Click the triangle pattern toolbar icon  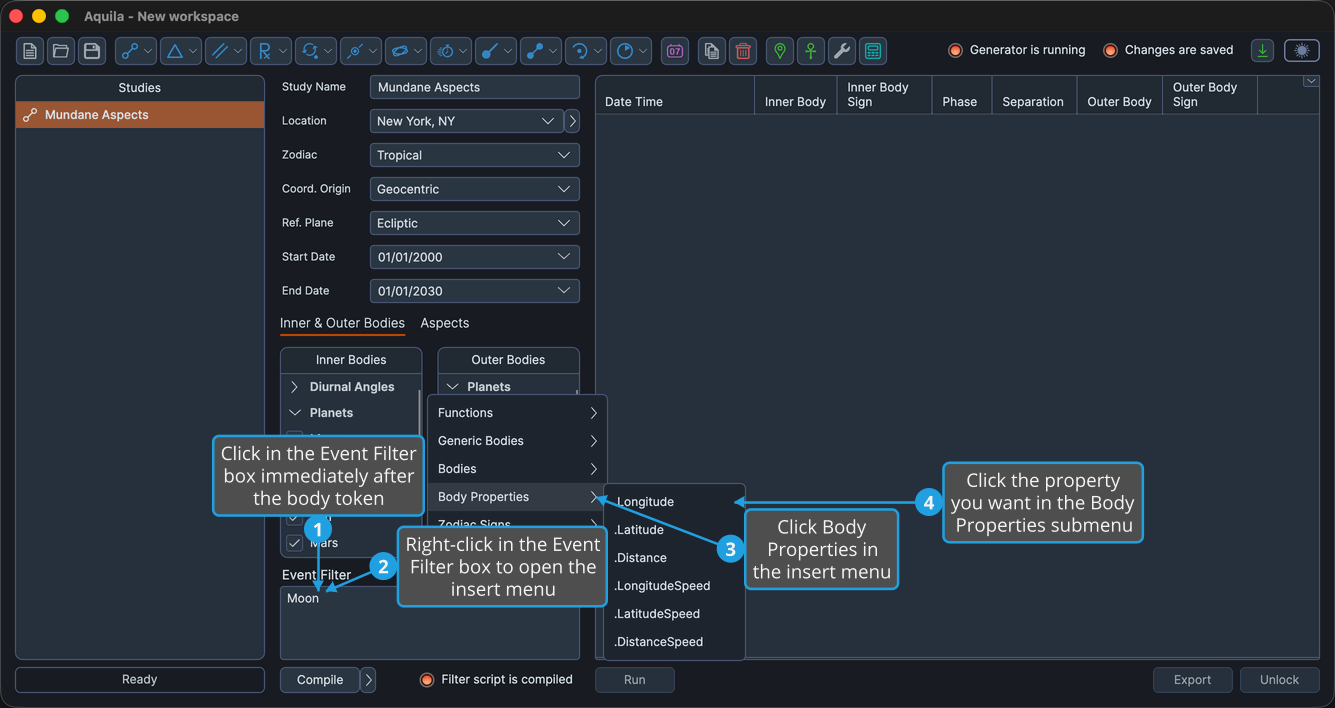[181, 51]
